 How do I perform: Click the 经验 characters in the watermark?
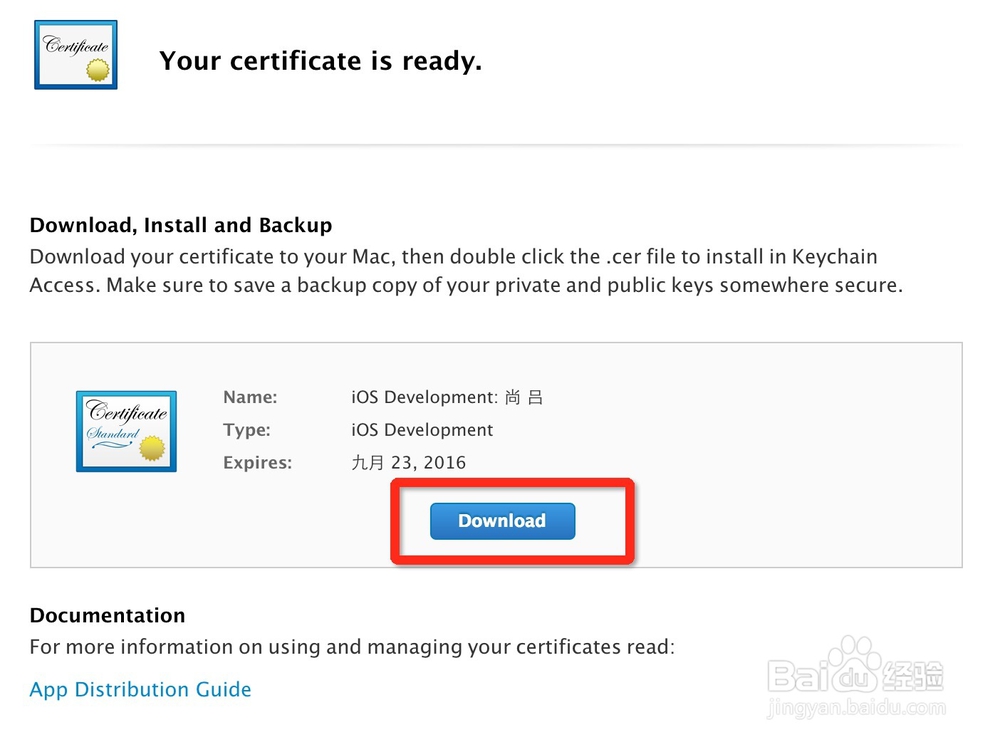(913, 675)
